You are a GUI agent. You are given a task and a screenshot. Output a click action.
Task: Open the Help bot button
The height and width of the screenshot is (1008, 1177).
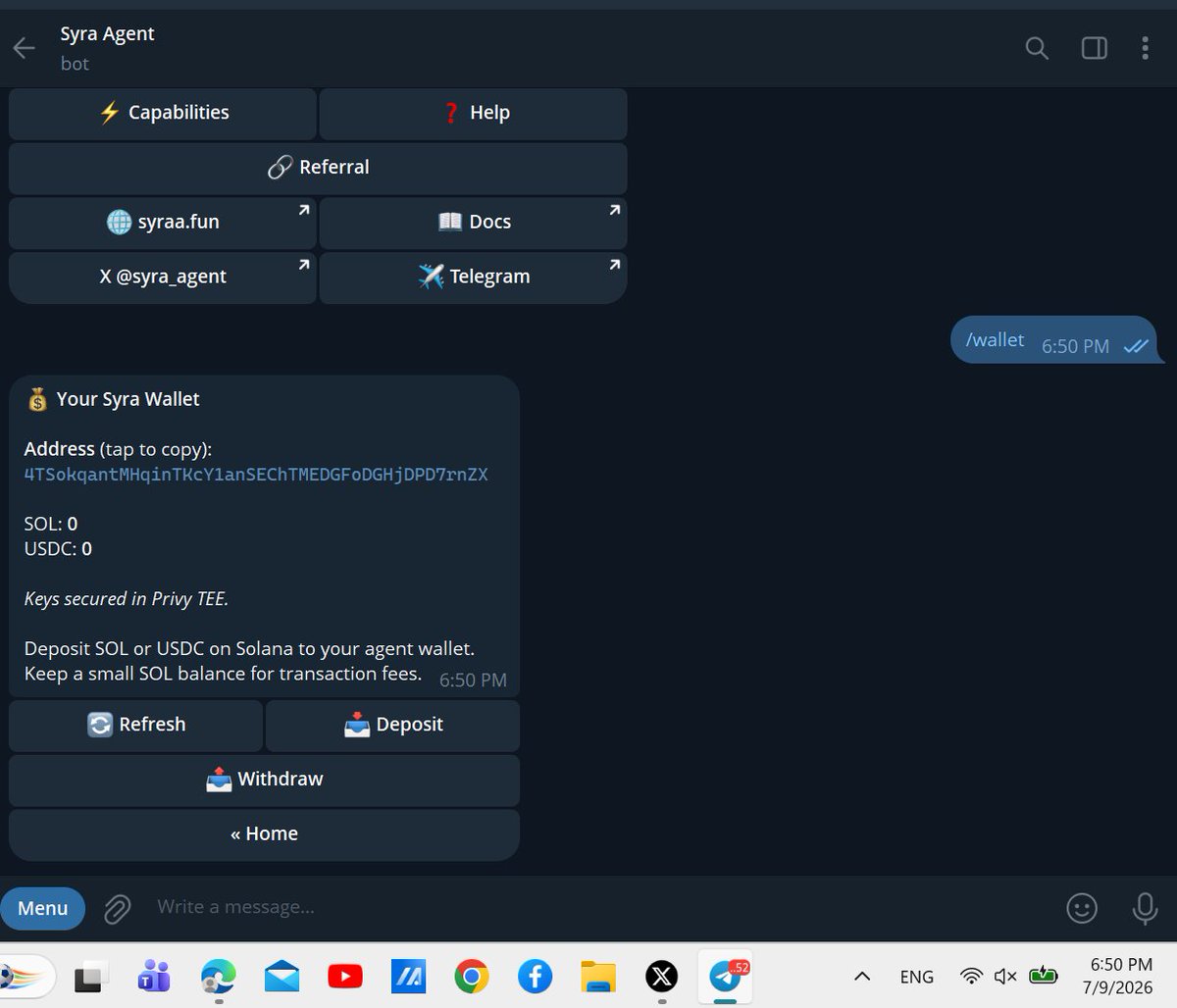coord(473,113)
